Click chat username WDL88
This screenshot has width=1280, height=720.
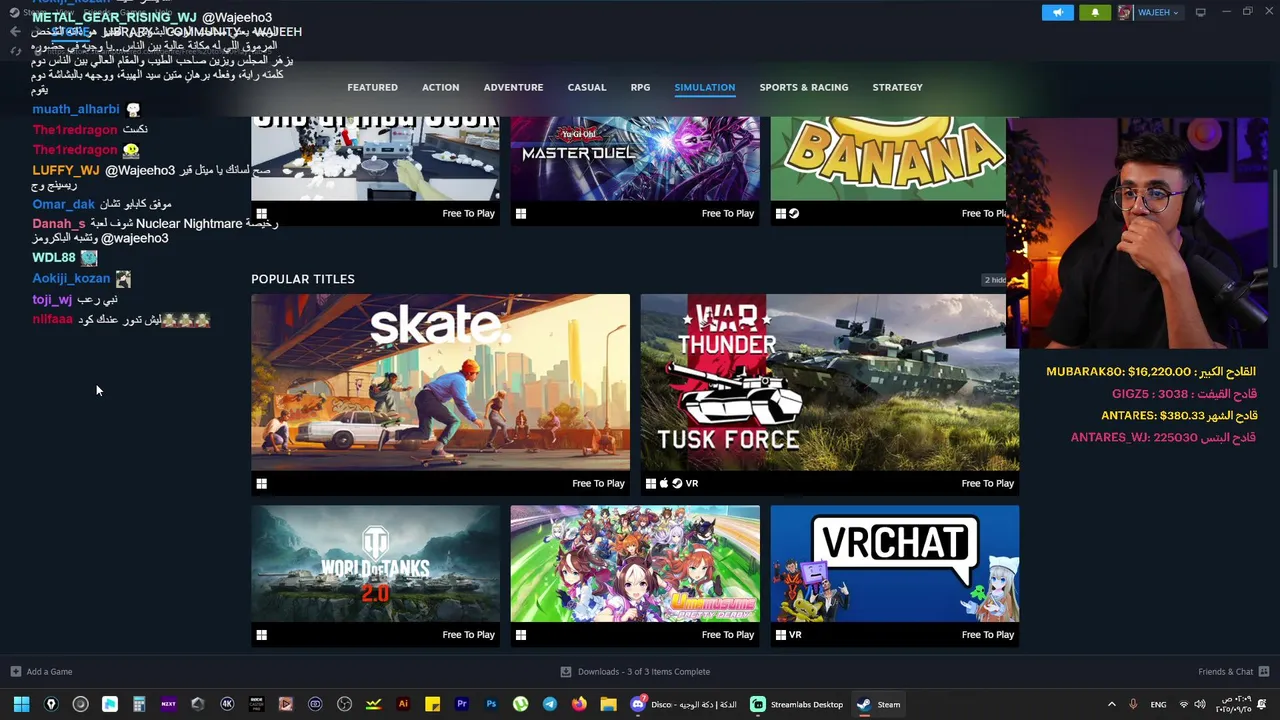pyautogui.click(x=54, y=257)
